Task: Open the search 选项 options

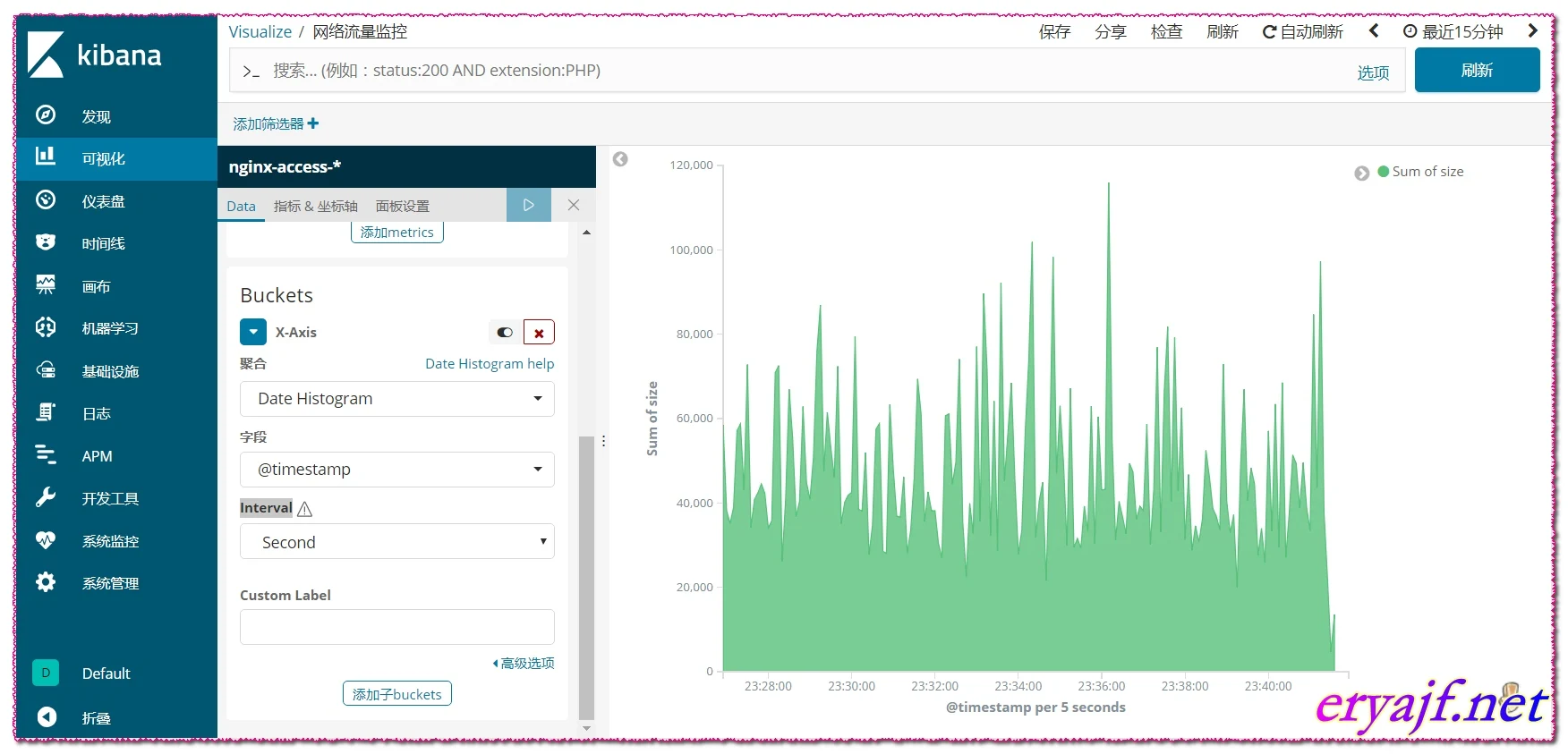Action: [1373, 72]
